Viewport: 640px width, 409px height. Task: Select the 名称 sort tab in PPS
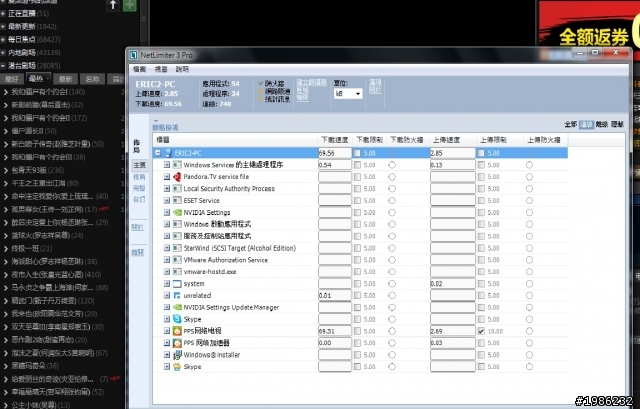point(93,79)
